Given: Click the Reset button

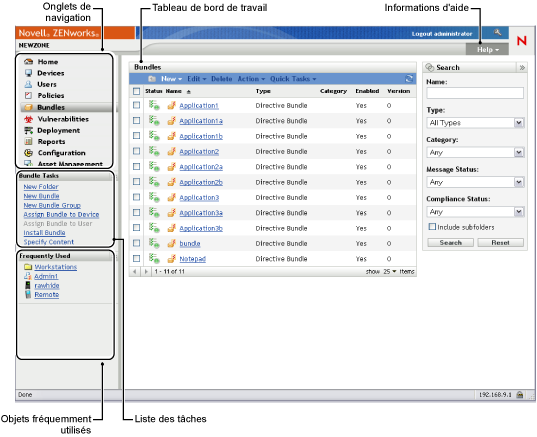Looking at the screenshot, I should point(500,242).
